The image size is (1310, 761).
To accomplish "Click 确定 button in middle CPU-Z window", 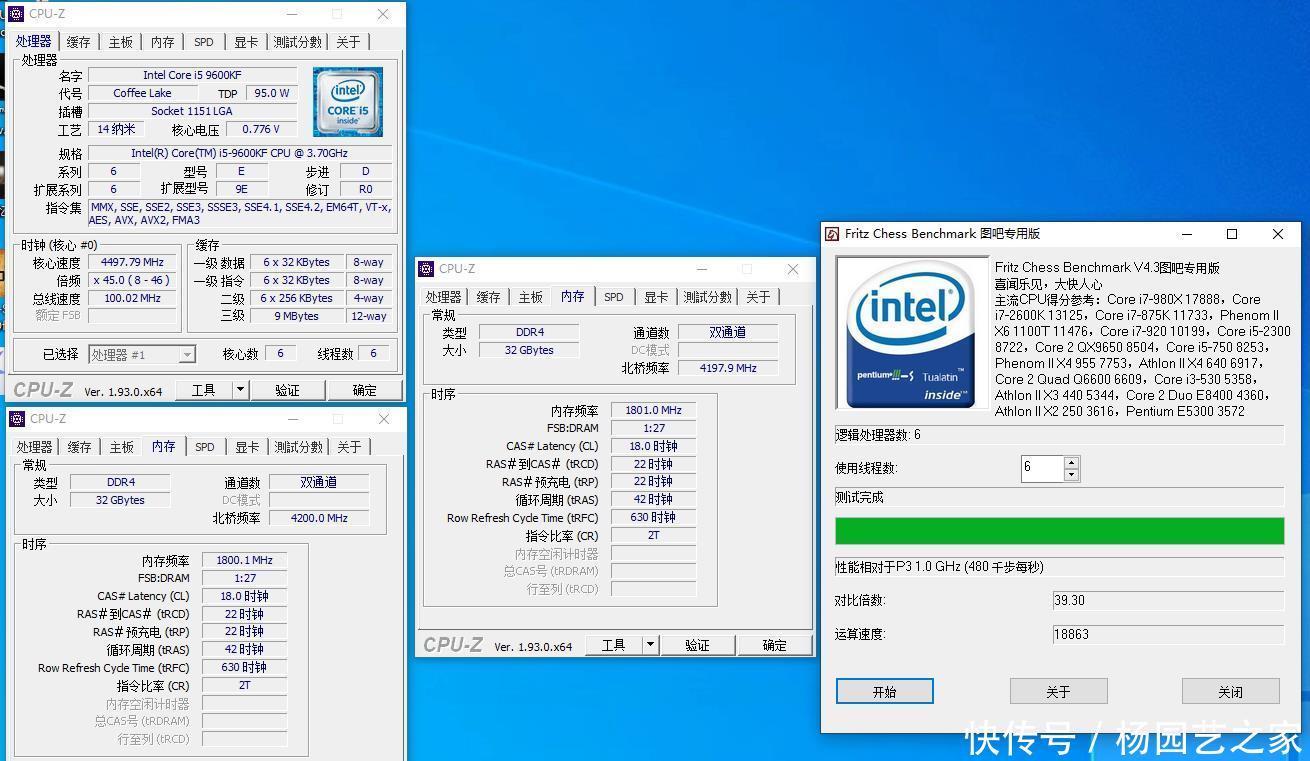I will point(775,645).
